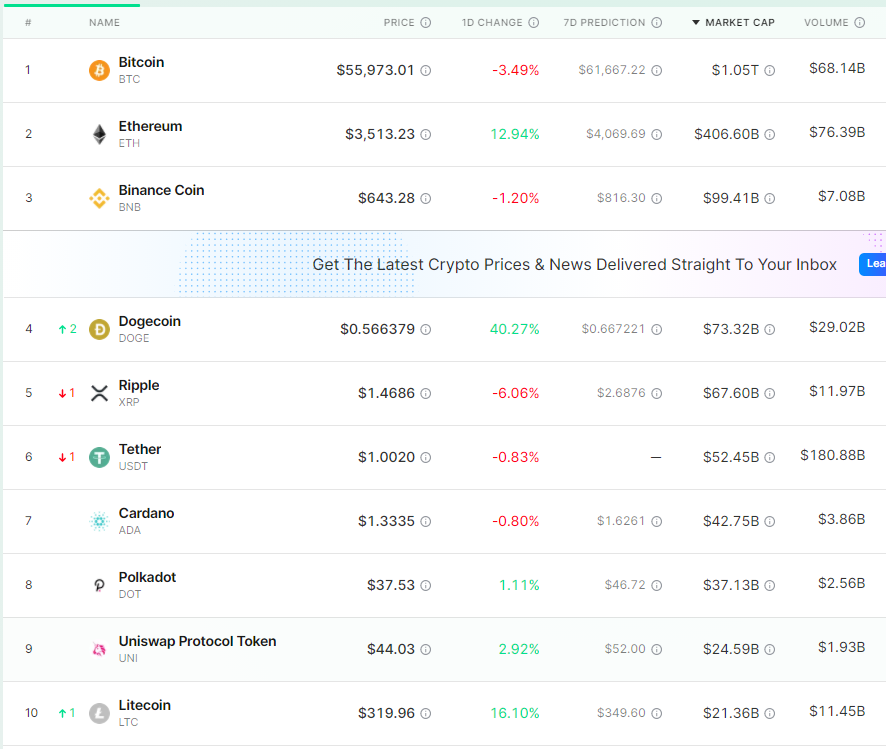This screenshot has height=749, width=886.
Task: Sort by the Volume column label
Action: coord(826,23)
